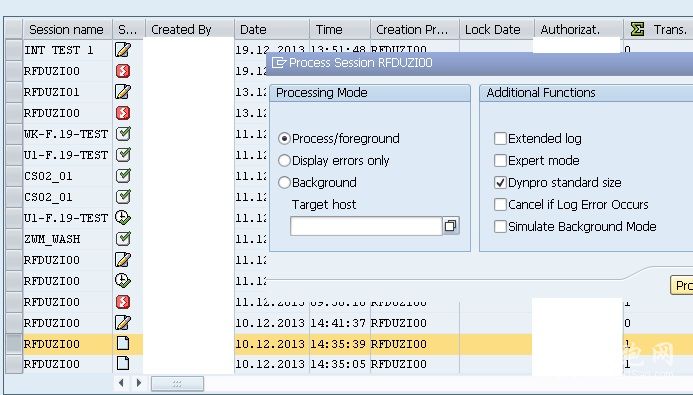Viewport: 693px width, 395px height.
Task: Click the Lock Date column header
Action: click(497, 29)
